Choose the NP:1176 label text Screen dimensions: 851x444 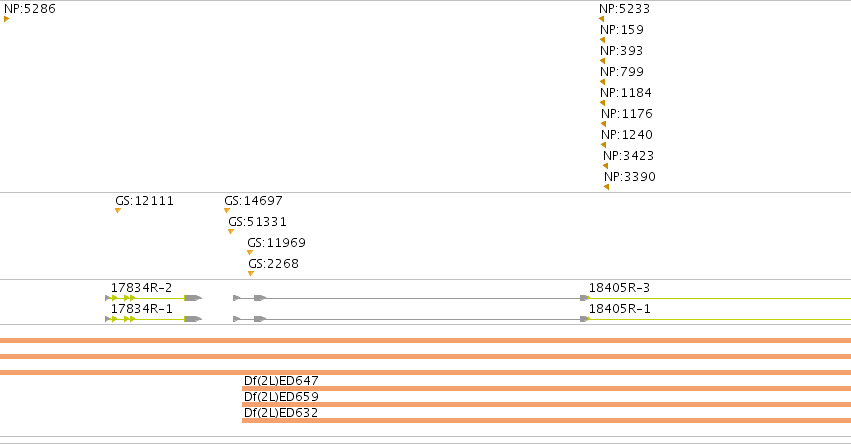[x=627, y=114]
